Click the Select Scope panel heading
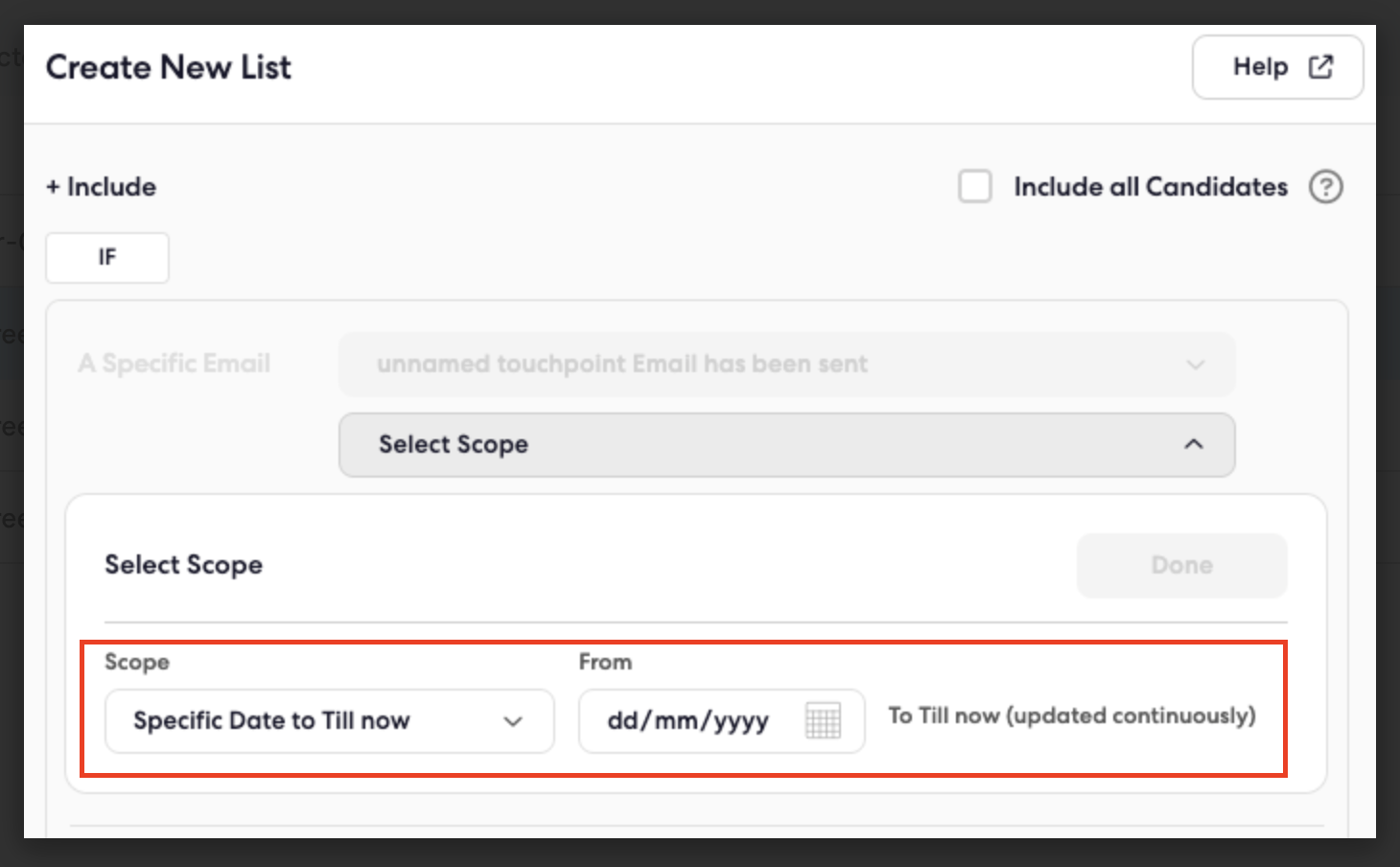Image resolution: width=1400 pixels, height=867 pixels. click(x=183, y=565)
